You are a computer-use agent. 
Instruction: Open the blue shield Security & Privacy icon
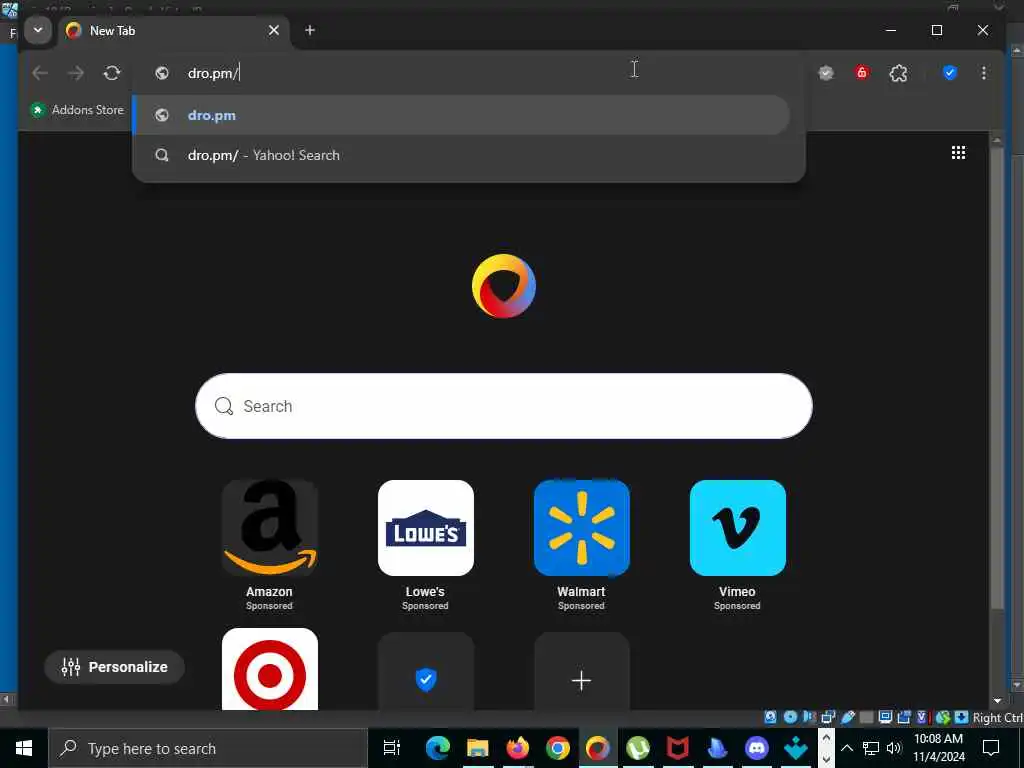point(950,73)
